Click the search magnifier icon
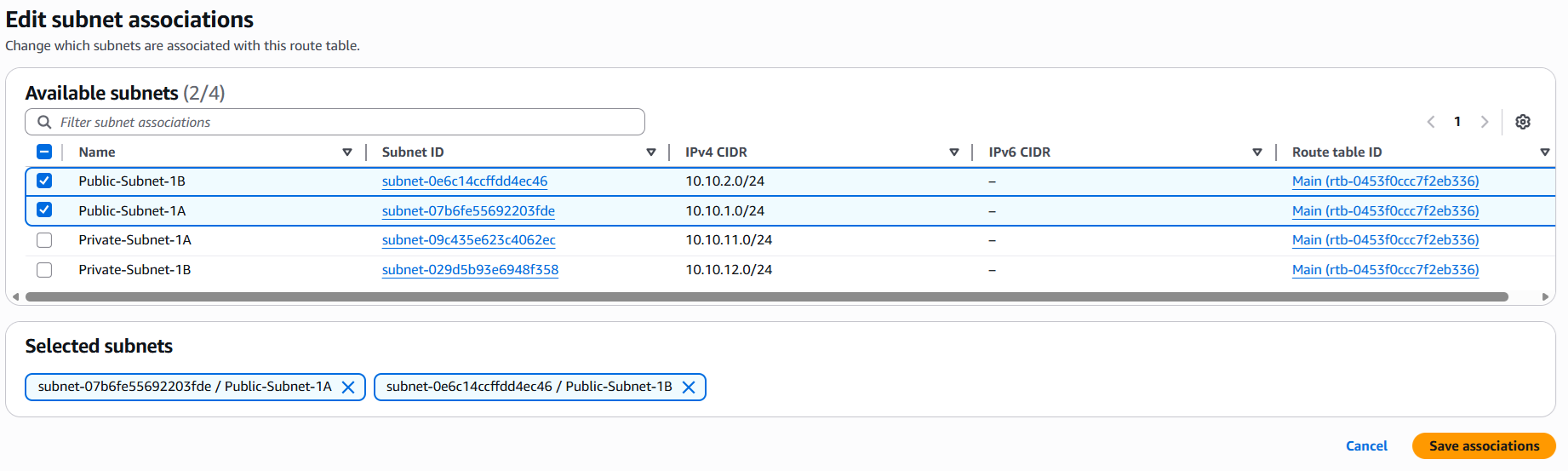 pos(44,123)
